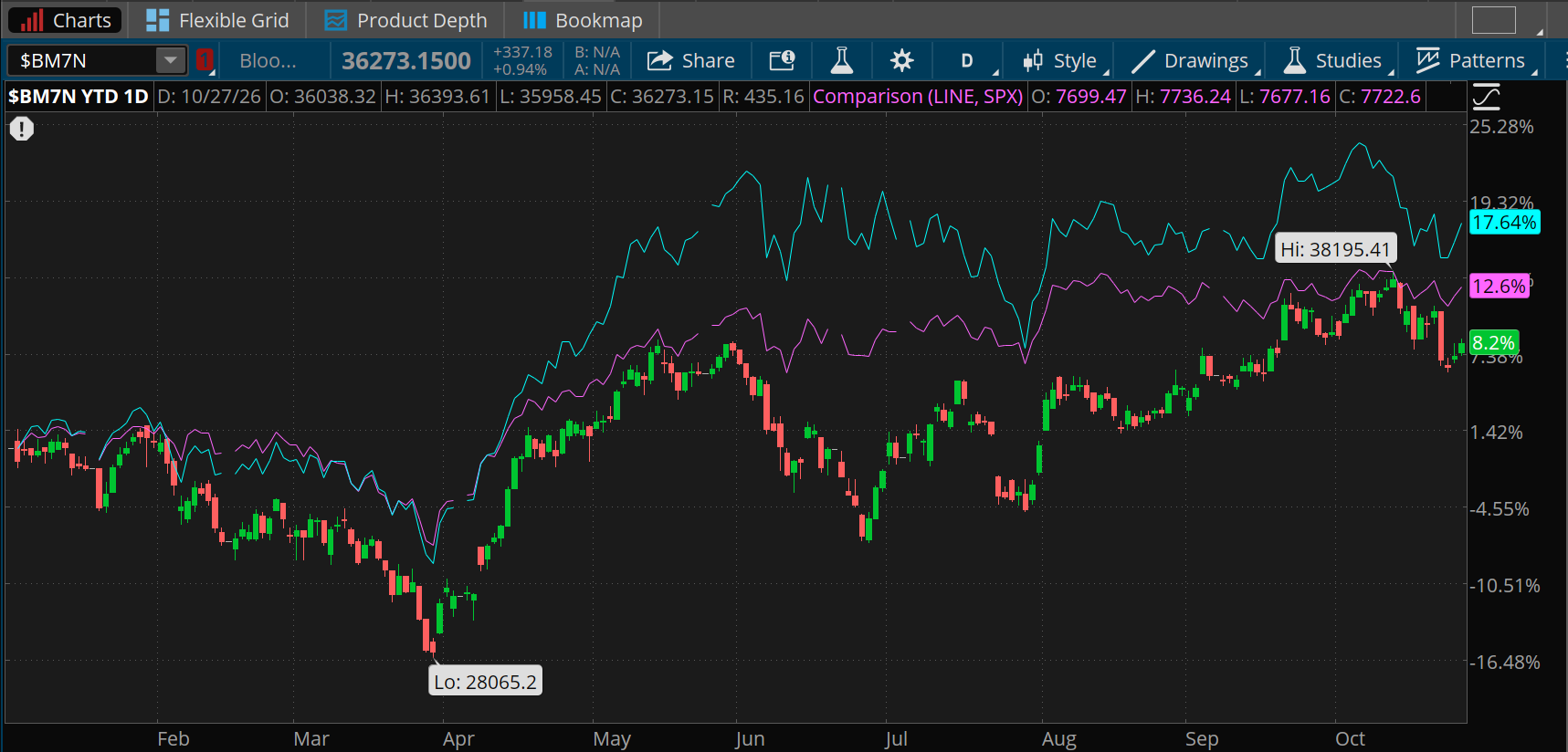The height and width of the screenshot is (752, 1568).
Task: Expand the symbol selector dropdown arrow
Action: click(171, 60)
